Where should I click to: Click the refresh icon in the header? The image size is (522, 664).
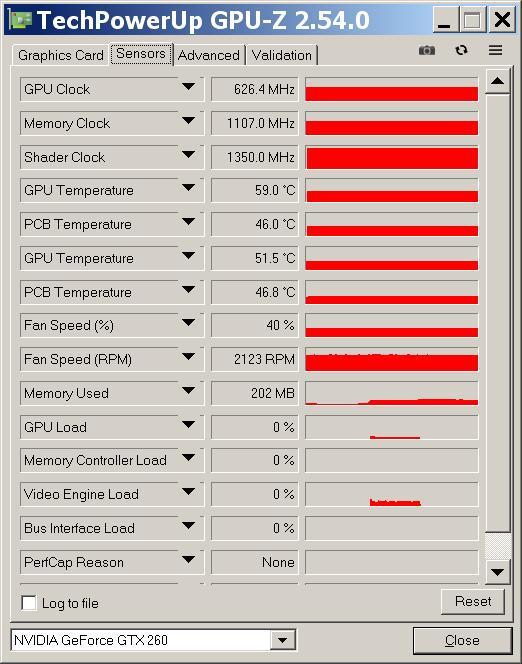tap(461, 50)
